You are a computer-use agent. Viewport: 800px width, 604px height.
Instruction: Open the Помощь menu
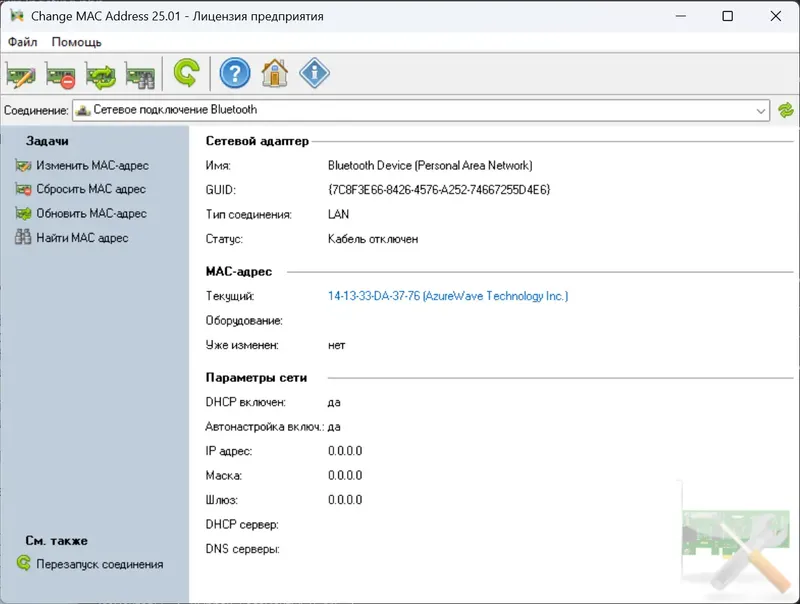[75, 42]
